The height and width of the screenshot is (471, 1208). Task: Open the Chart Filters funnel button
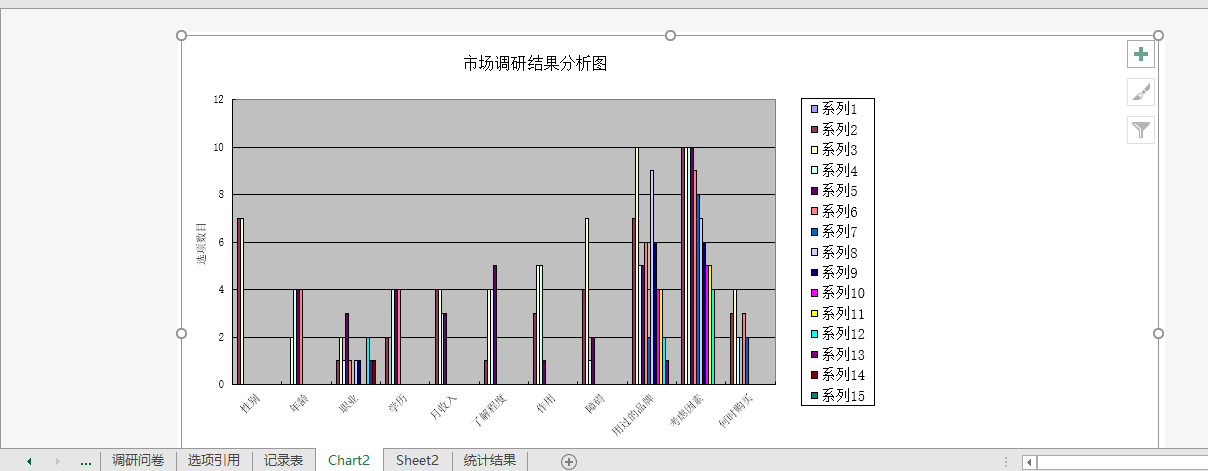[1141, 129]
